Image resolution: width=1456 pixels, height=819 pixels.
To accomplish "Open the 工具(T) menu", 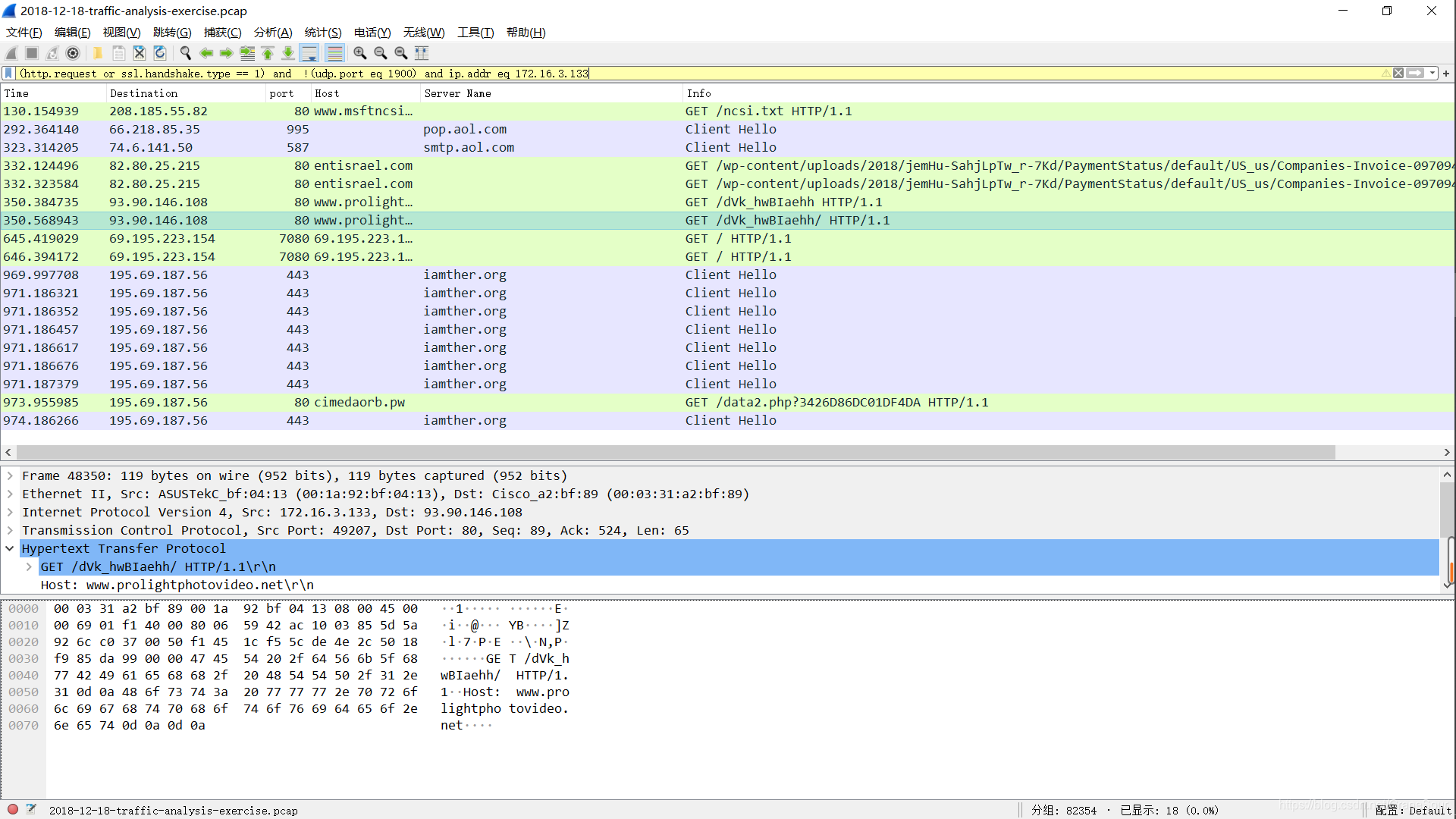I will [475, 33].
